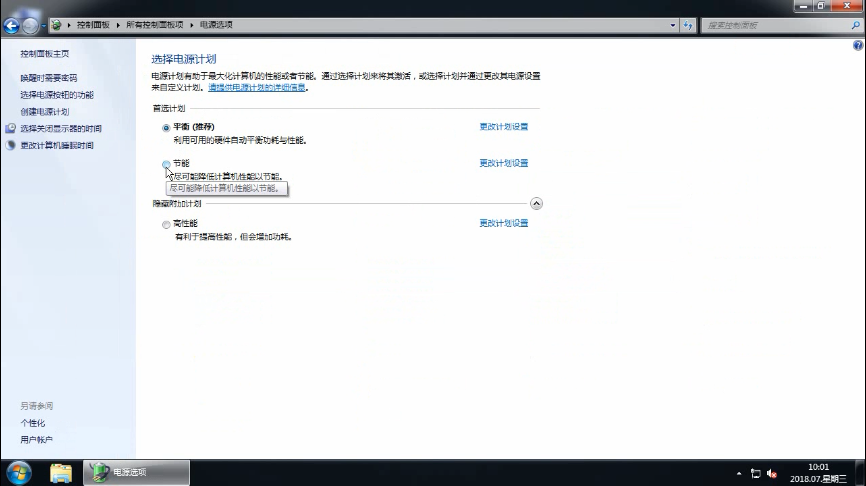
Task: Open 个性化 under see also
Action: click(x=33, y=423)
